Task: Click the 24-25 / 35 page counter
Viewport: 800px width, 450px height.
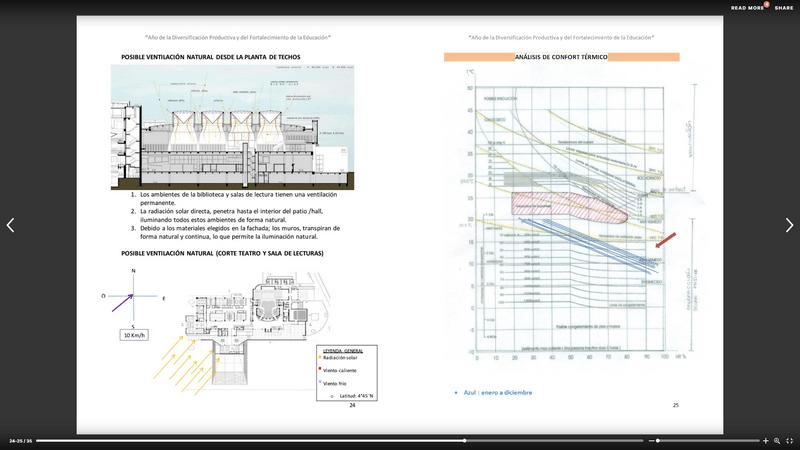Action: tap(20, 441)
